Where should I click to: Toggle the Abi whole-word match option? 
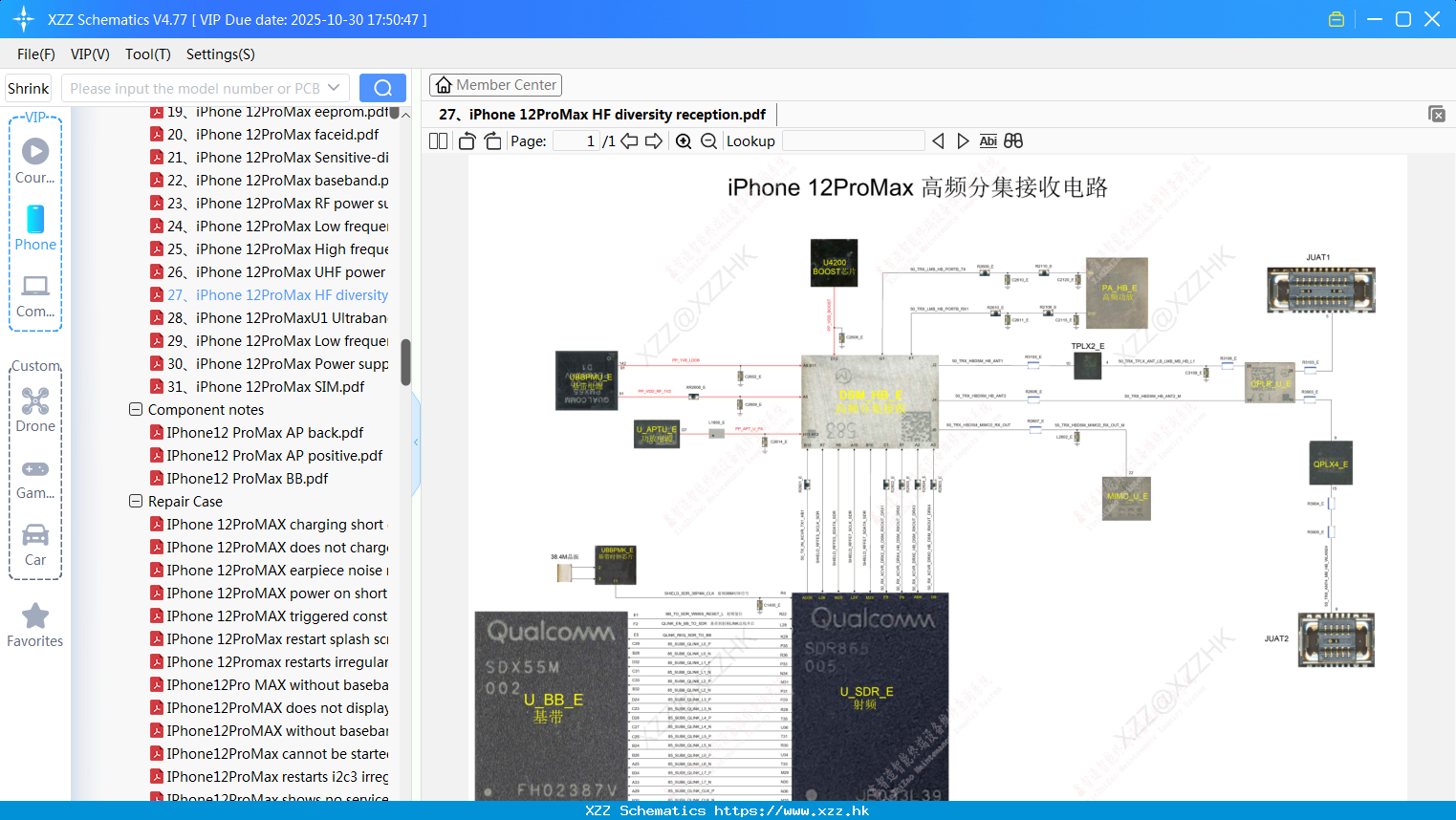[988, 141]
